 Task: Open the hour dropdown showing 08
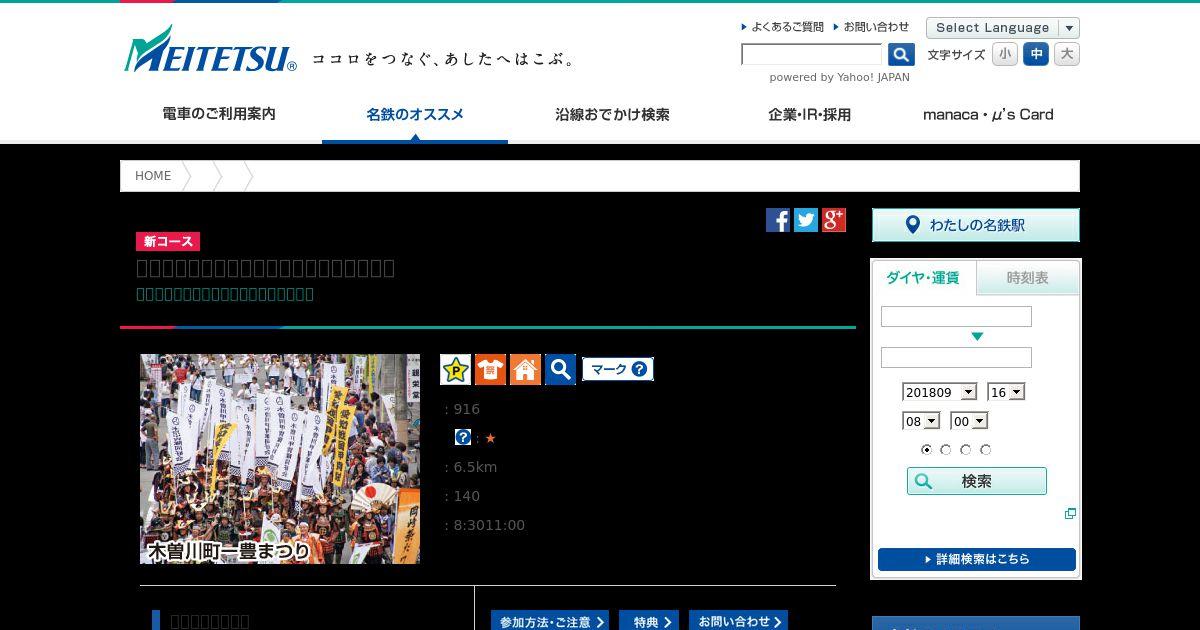921,421
